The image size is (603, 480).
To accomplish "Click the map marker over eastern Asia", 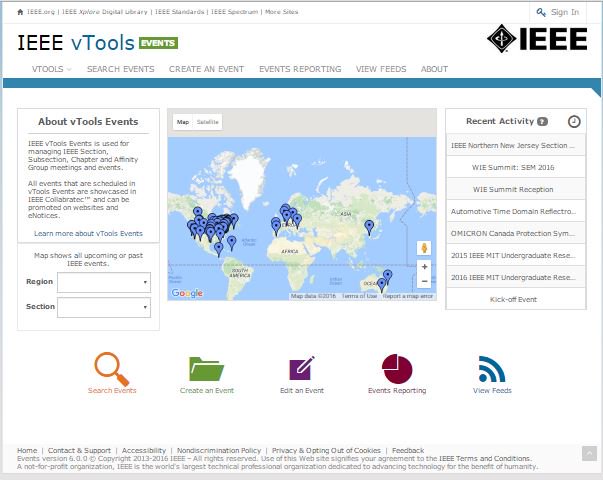I will pyautogui.click(x=369, y=227).
